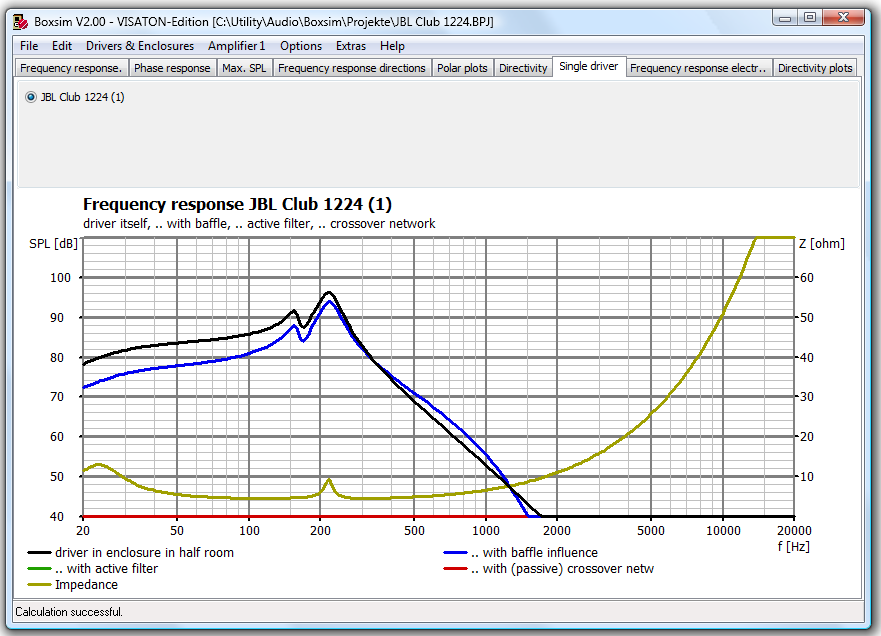Switch to the Max. SPL tab
This screenshot has width=881, height=636.
pyautogui.click(x=244, y=68)
